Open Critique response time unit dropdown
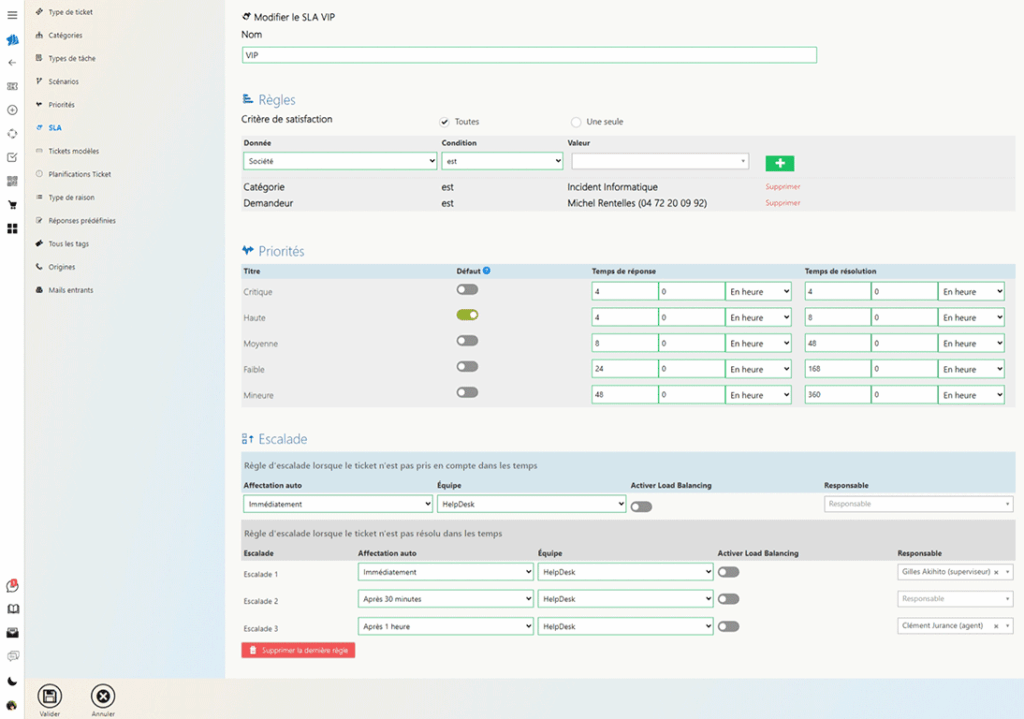The image size is (1024, 719). pos(758,292)
